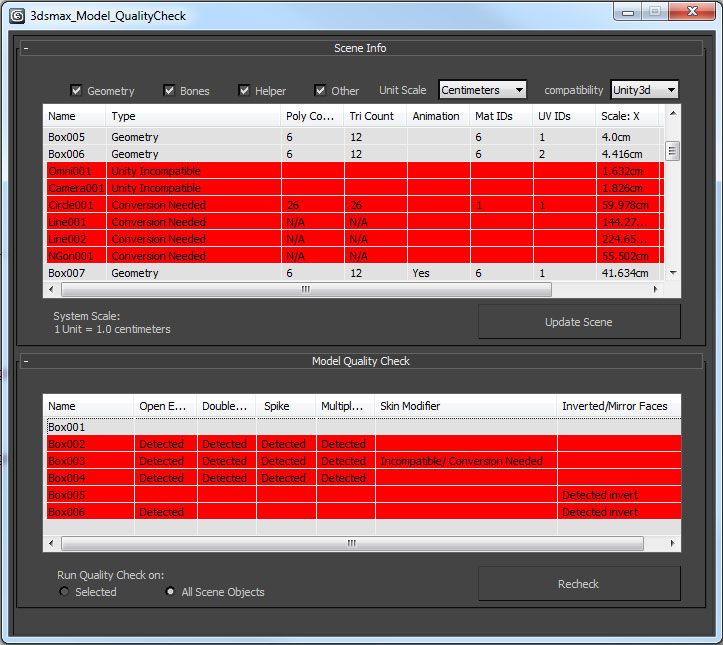Select the Box005 row in Scene Info
This screenshot has height=645, width=723.
[354, 137]
